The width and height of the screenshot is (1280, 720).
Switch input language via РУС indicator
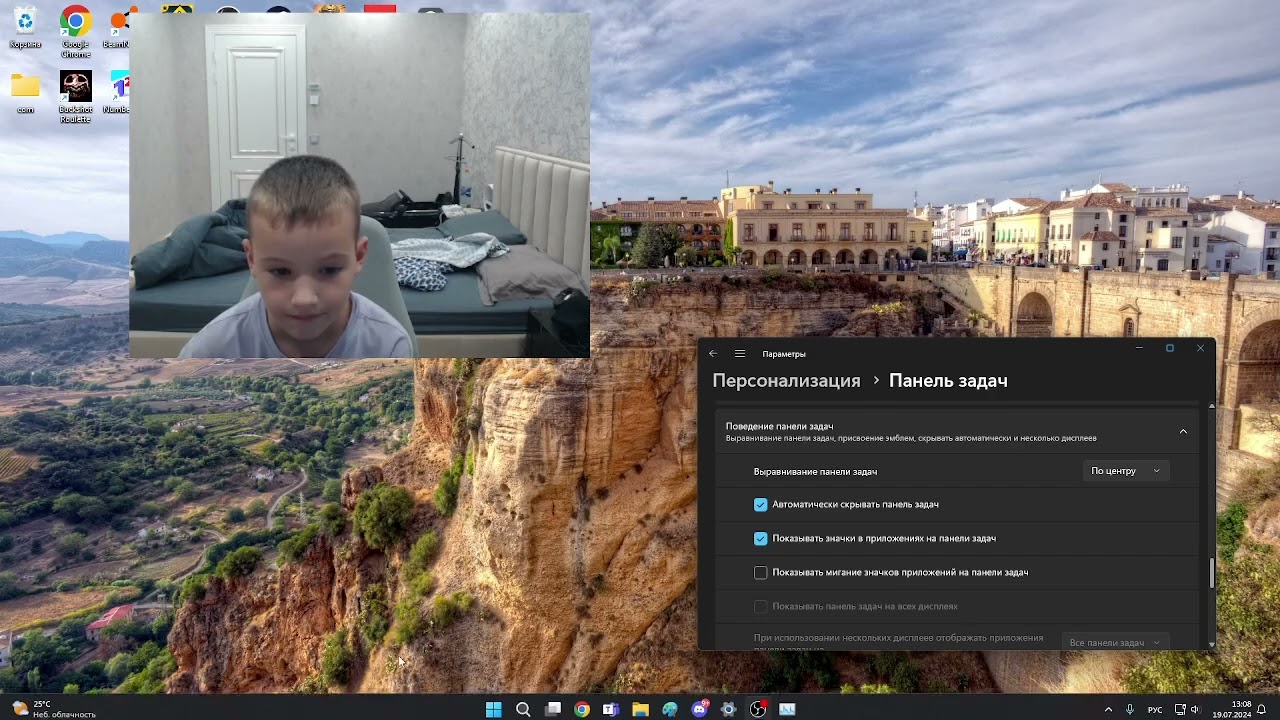point(1155,710)
